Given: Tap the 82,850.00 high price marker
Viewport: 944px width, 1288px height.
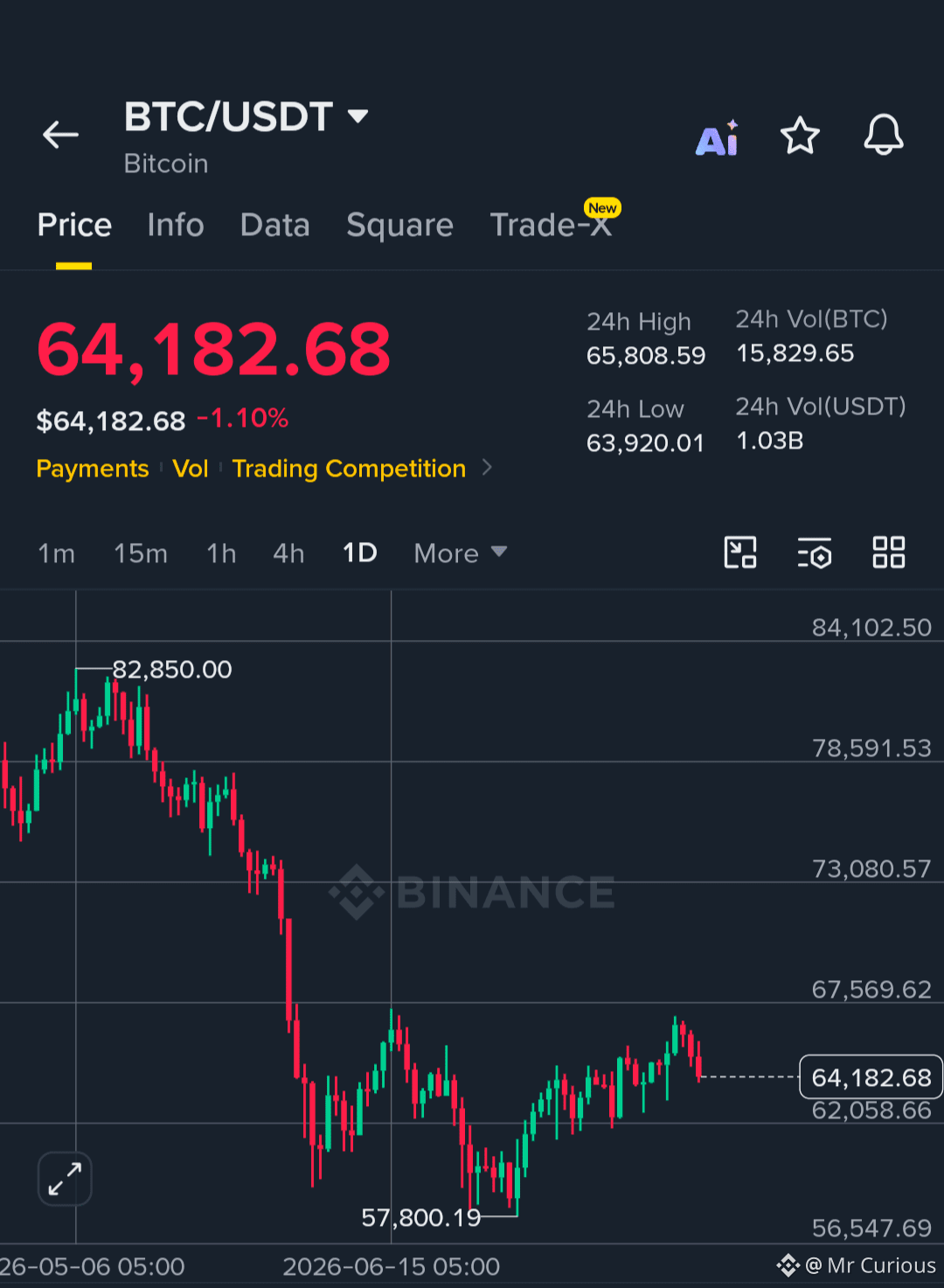Looking at the screenshot, I should pyautogui.click(x=172, y=670).
